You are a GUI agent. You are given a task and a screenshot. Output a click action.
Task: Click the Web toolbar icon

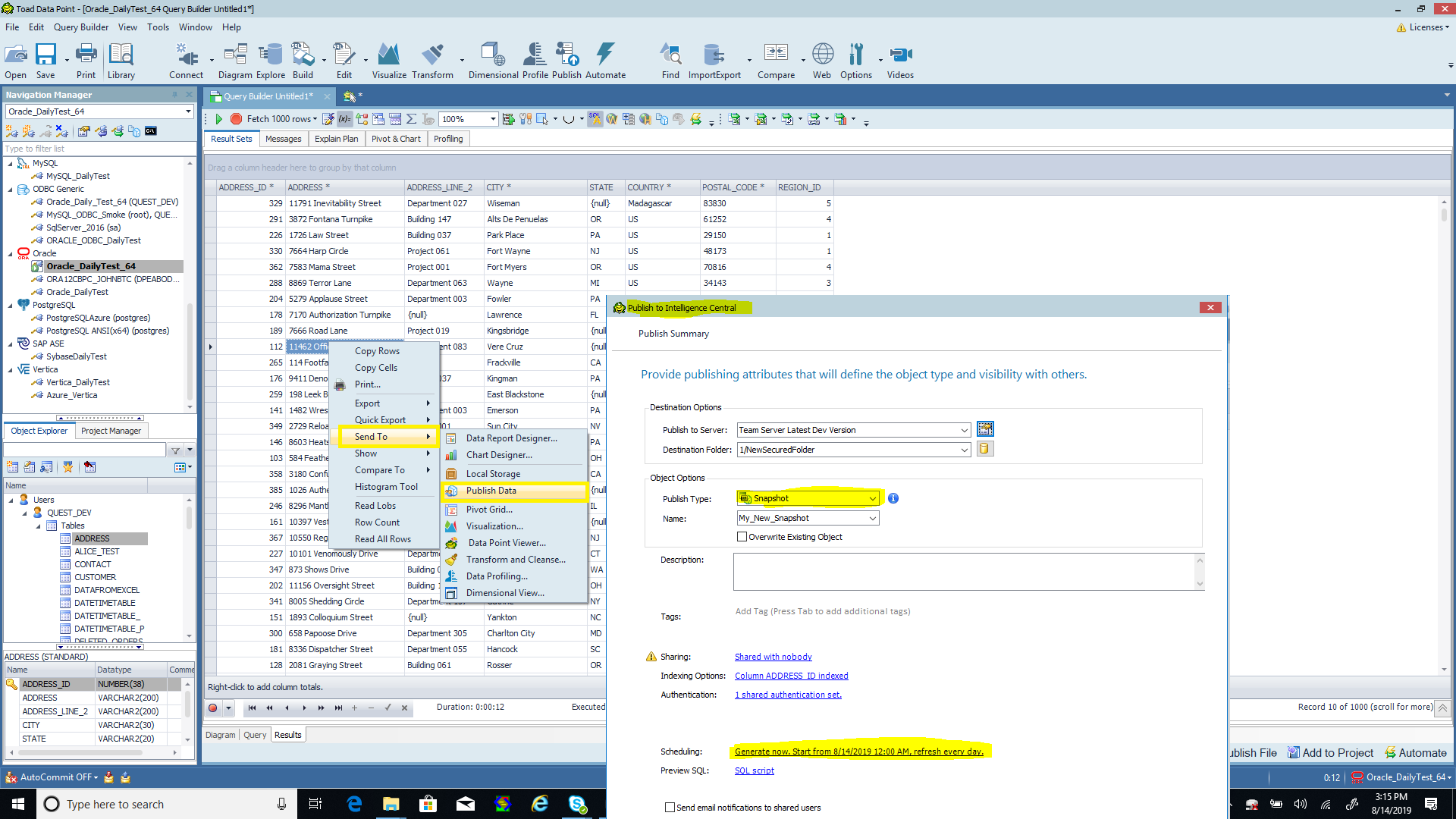click(x=822, y=61)
